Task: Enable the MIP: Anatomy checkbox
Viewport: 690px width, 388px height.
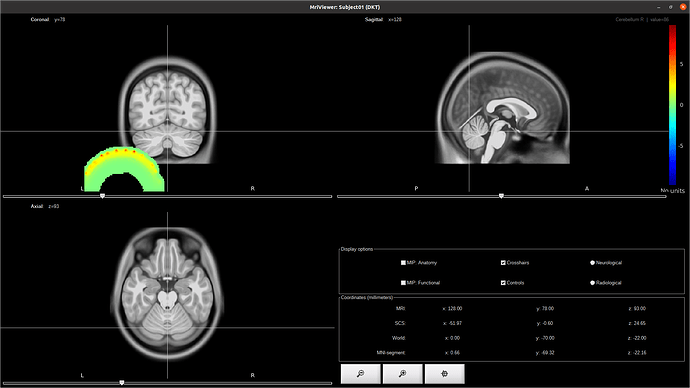Action: 403,263
